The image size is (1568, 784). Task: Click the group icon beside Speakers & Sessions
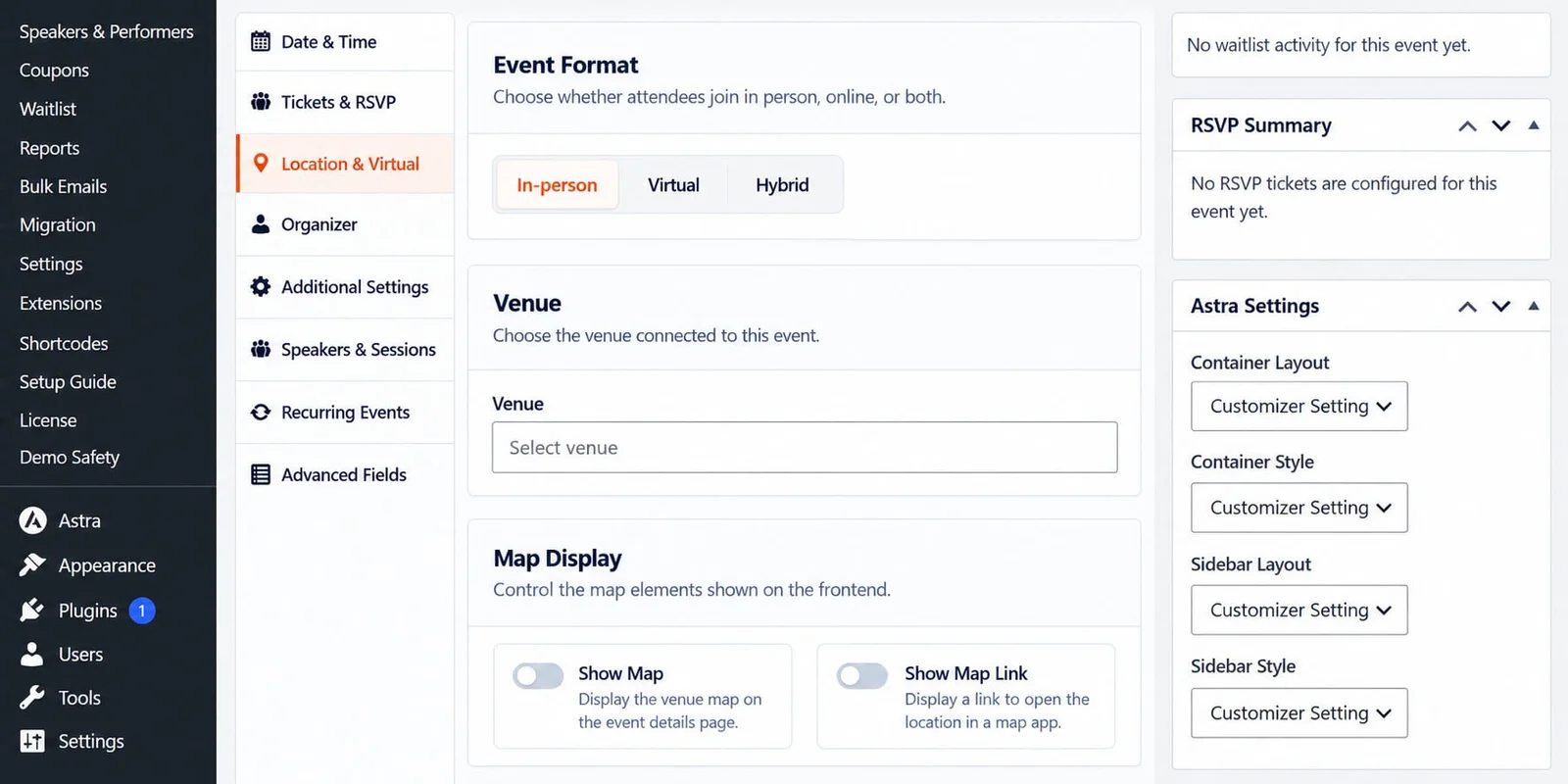pos(261,349)
